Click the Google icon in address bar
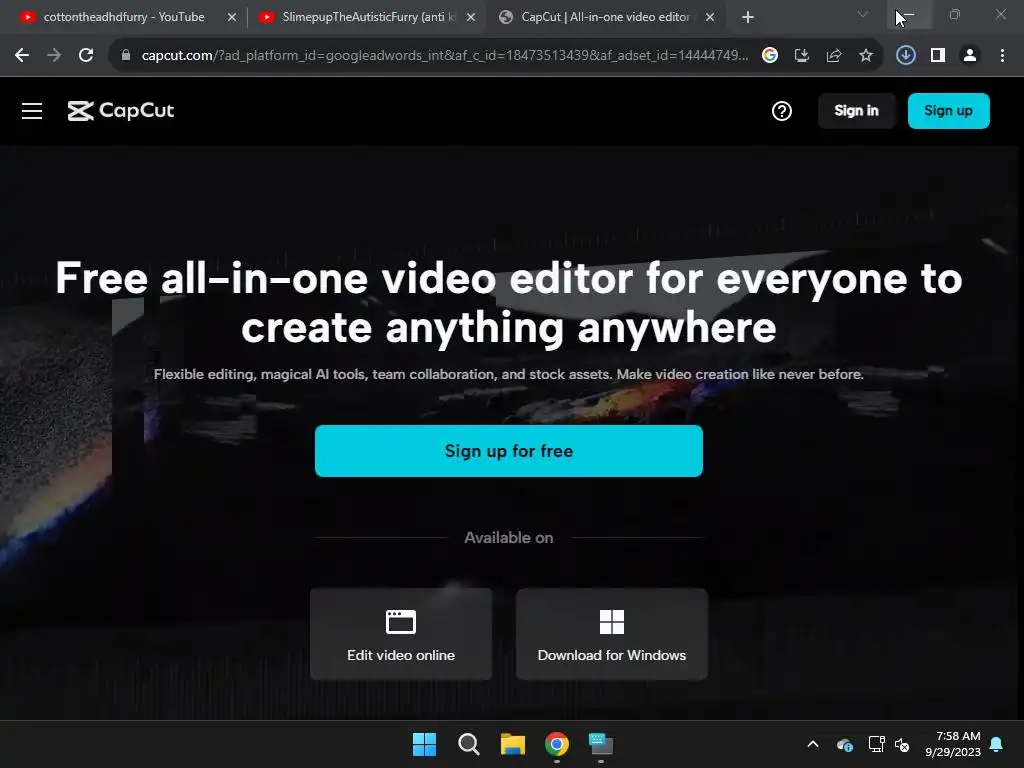This screenshot has width=1024, height=768. pyautogui.click(x=770, y=56)
